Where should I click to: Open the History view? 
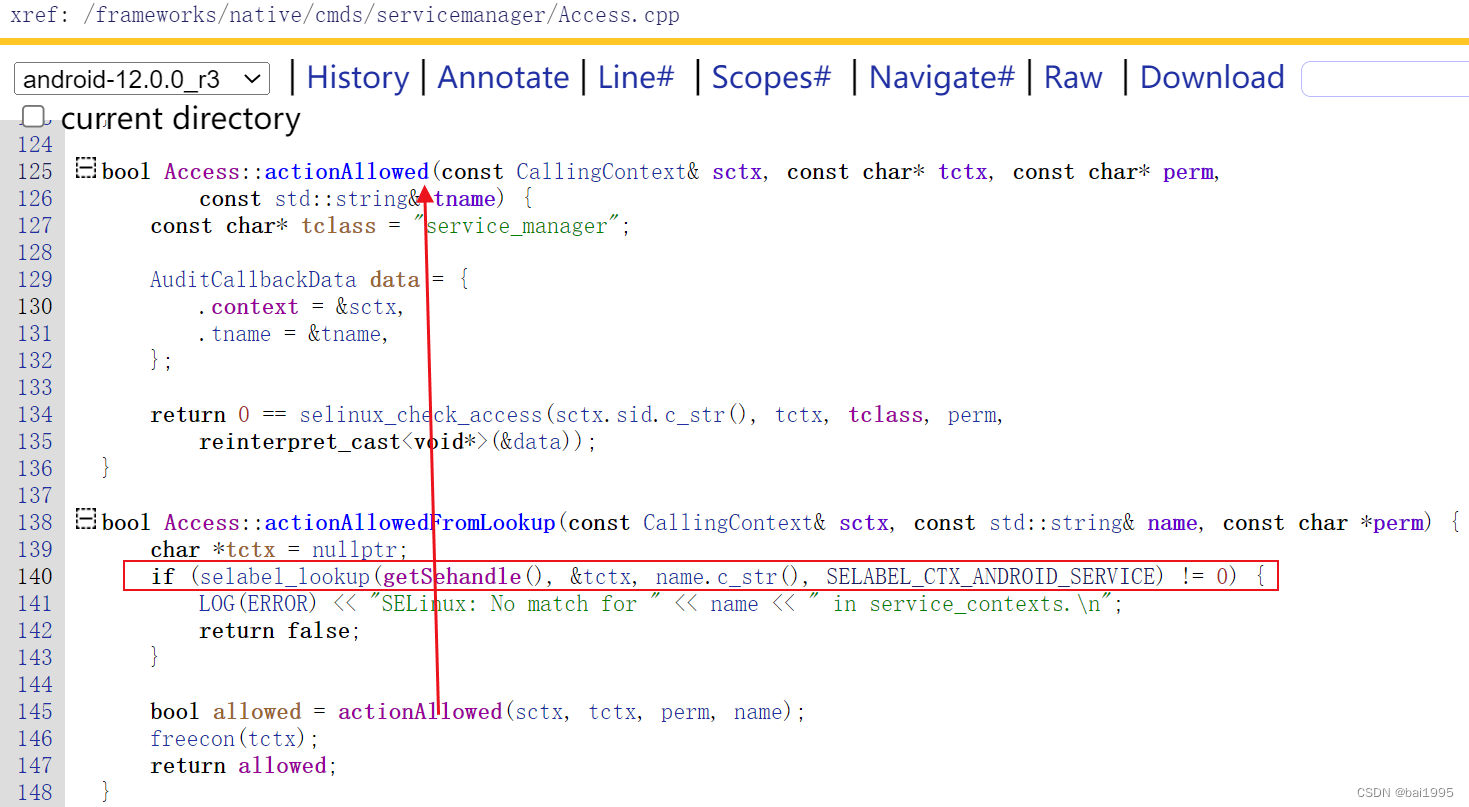point(357,77)
